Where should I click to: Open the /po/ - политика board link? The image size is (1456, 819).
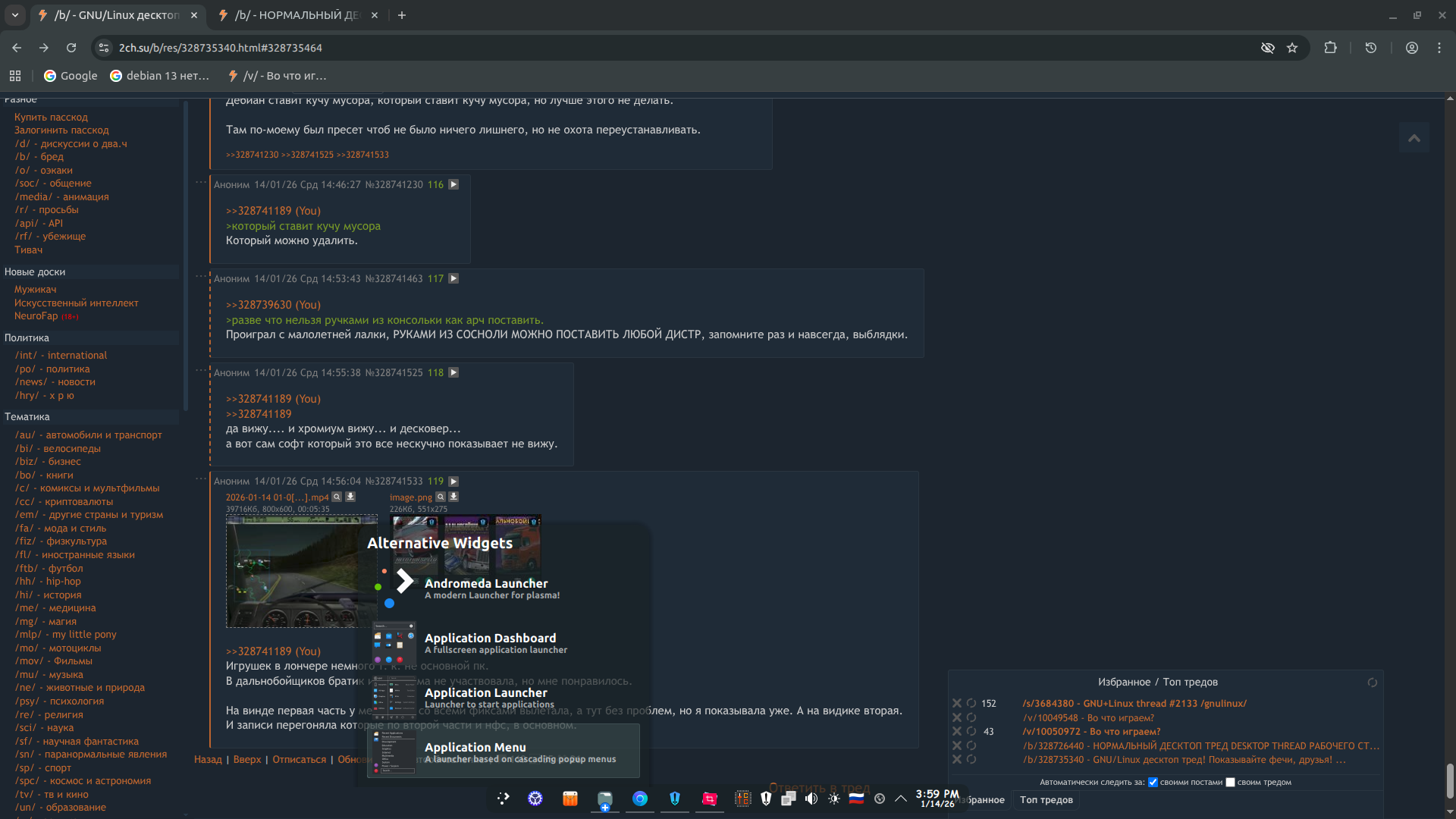(x=52, y=369)
